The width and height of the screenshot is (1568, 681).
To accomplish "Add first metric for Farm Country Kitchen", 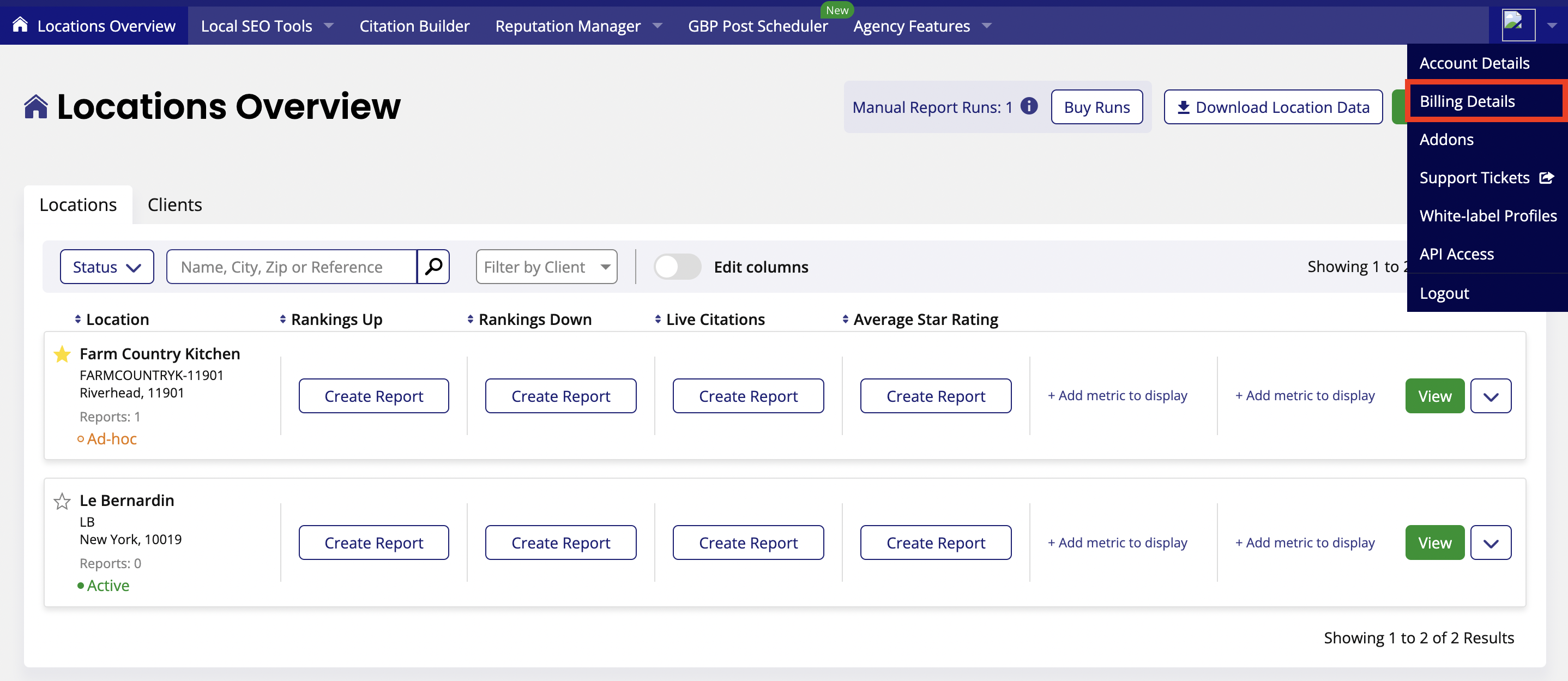I will (1118, 396).
